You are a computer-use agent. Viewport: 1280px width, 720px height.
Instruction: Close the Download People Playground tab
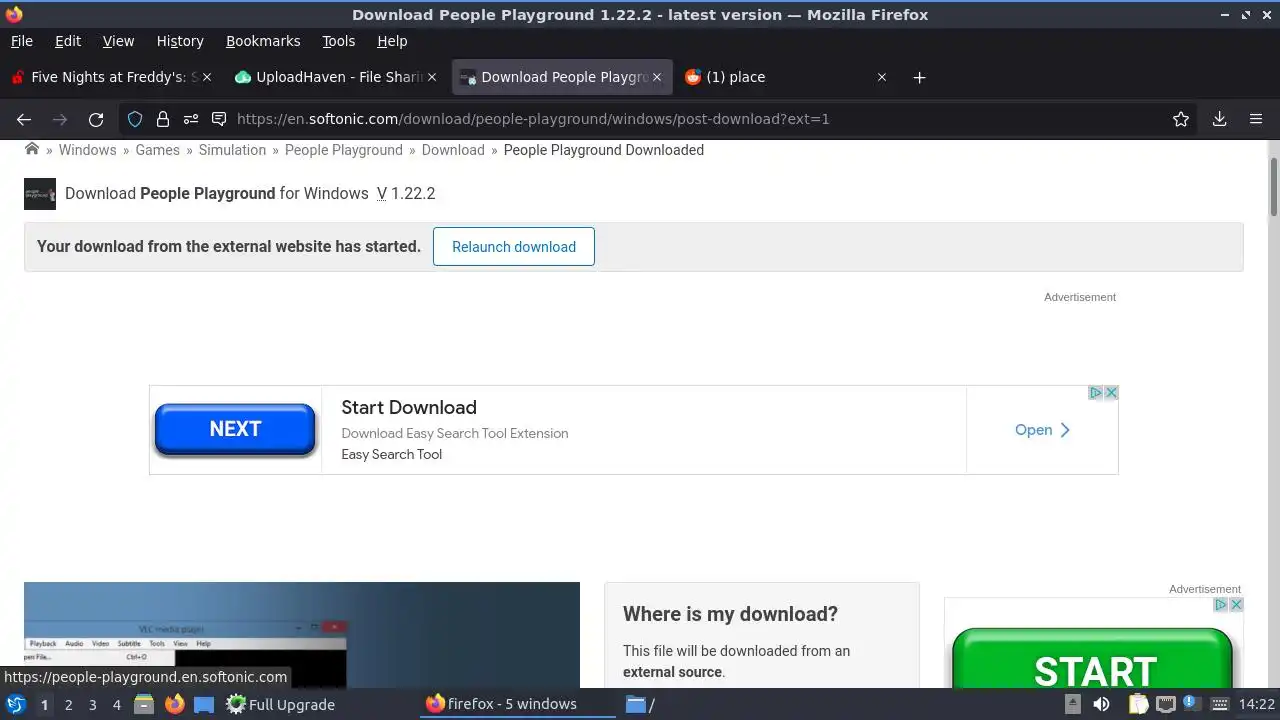[657, 77]
